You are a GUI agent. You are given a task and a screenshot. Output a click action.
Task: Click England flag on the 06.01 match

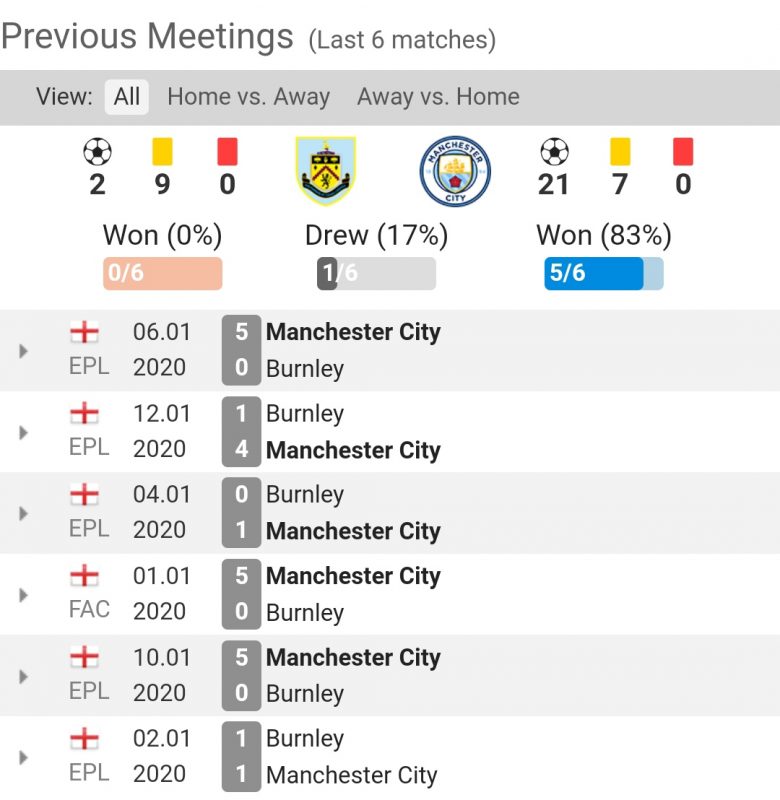click(x=86, y=331)
